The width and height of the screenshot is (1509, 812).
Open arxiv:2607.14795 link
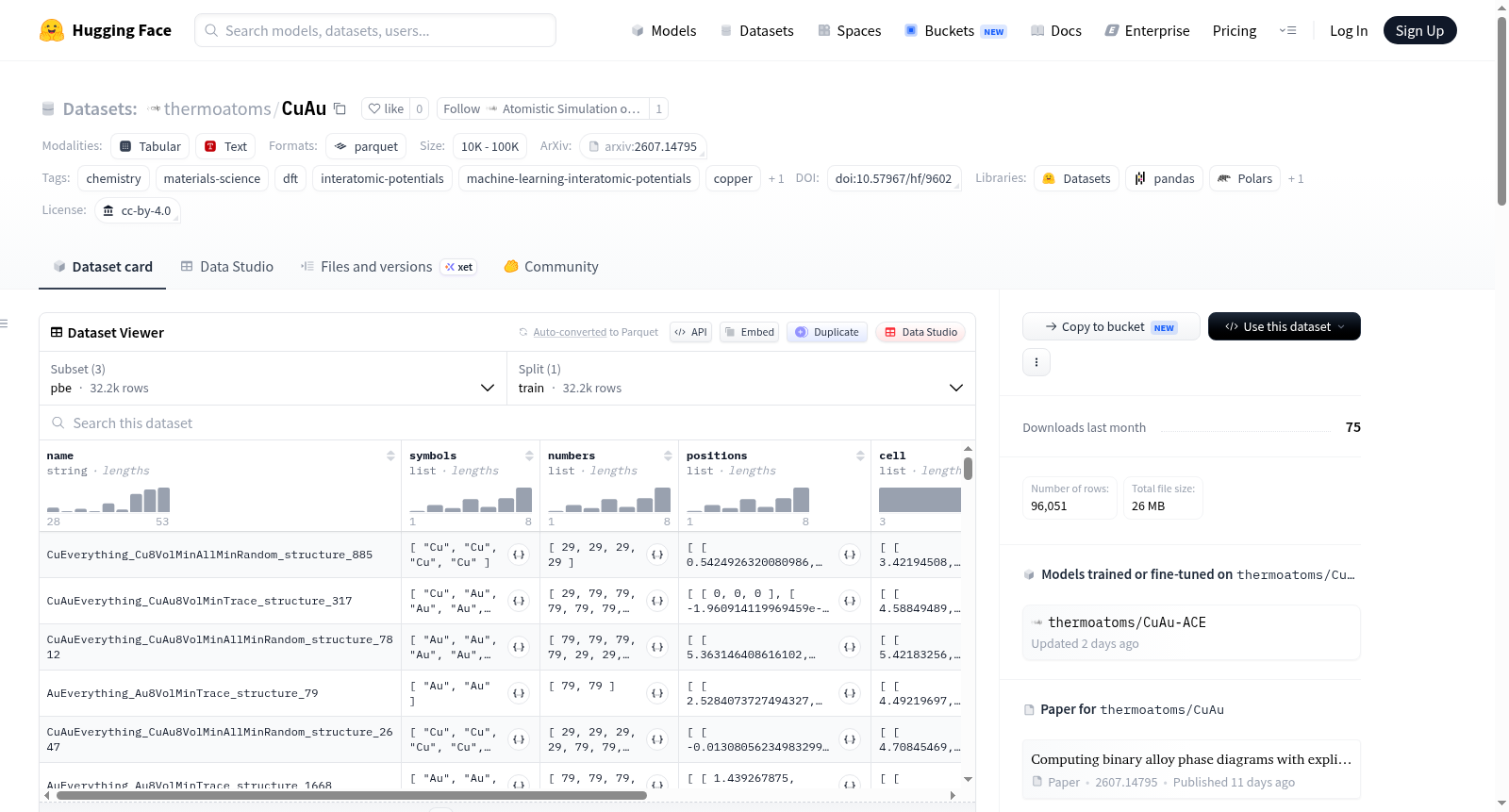[x=643, y=146]
